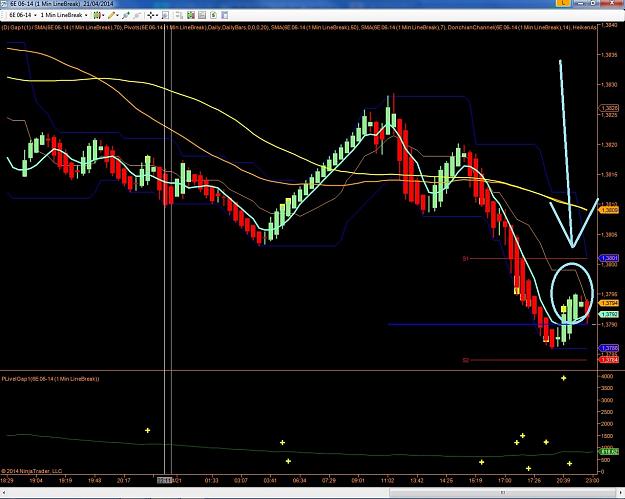Click the window icon left of the 6E 06-14 title

(x=4, y=4)
